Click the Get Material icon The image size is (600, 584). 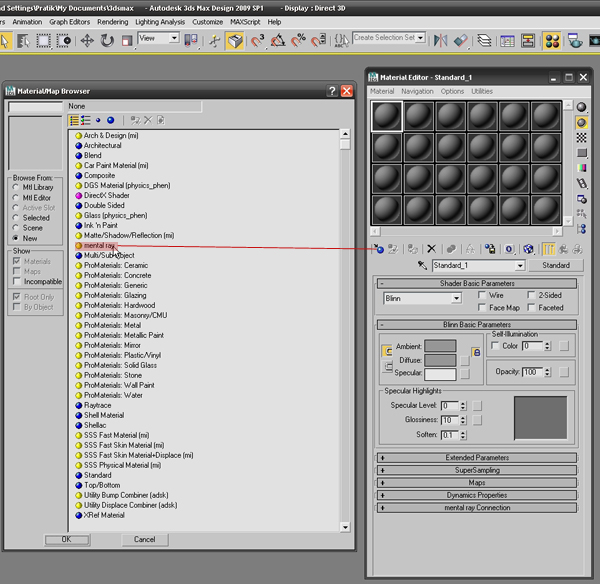[378, 248]
